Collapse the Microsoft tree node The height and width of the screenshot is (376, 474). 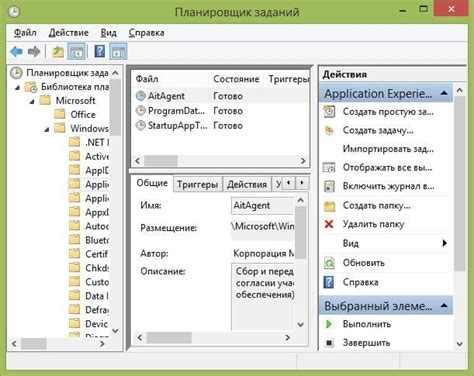coord(32,102)
